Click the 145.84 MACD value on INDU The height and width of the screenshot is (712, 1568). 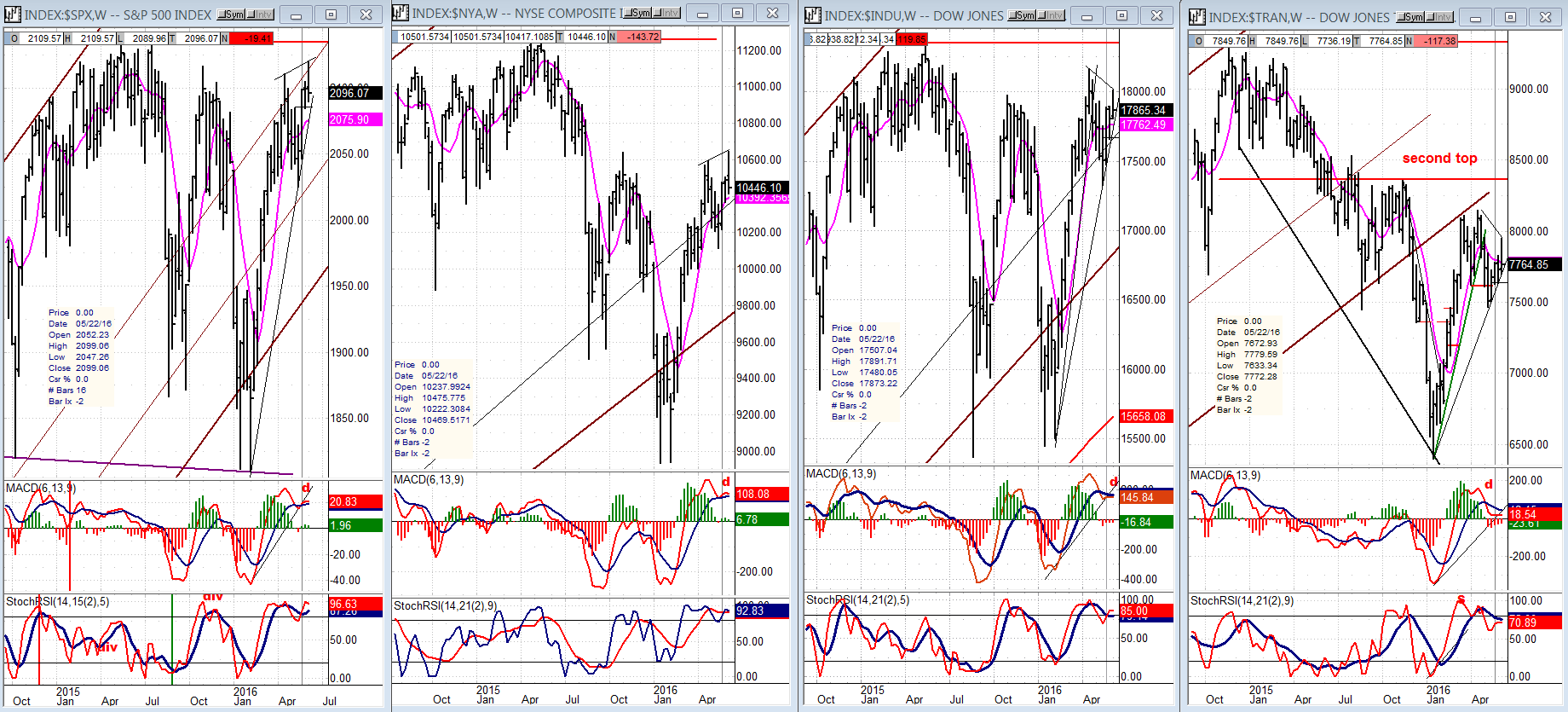click(1147, 497)
